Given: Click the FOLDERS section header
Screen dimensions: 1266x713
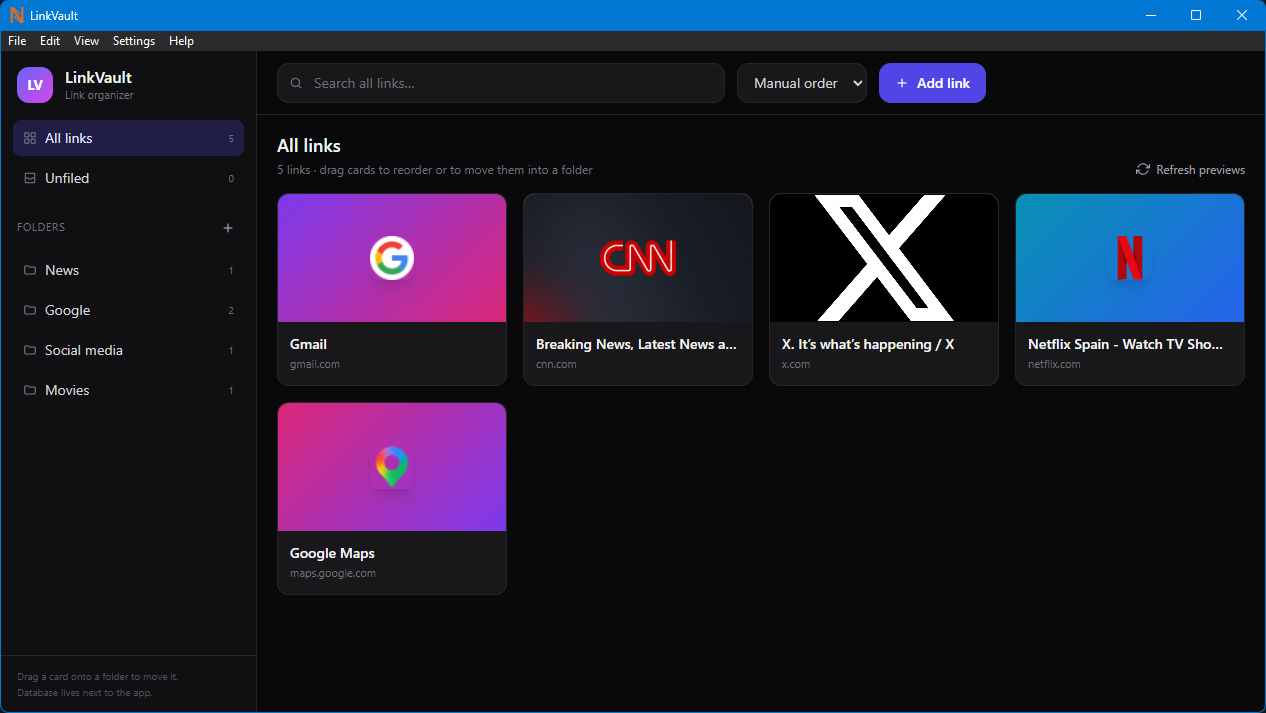Looking at the screenshot, I should pyautogui.click(x=41, y=228).
